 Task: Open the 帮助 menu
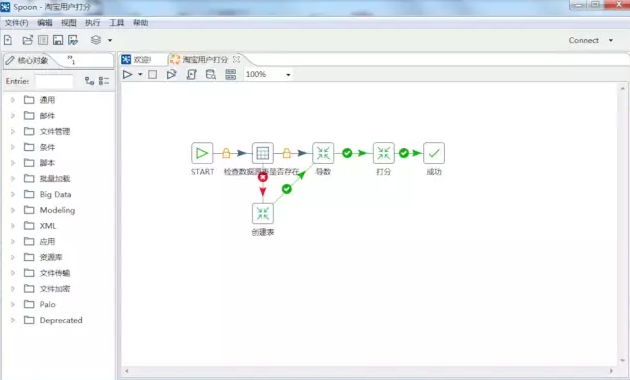(141, 23)
